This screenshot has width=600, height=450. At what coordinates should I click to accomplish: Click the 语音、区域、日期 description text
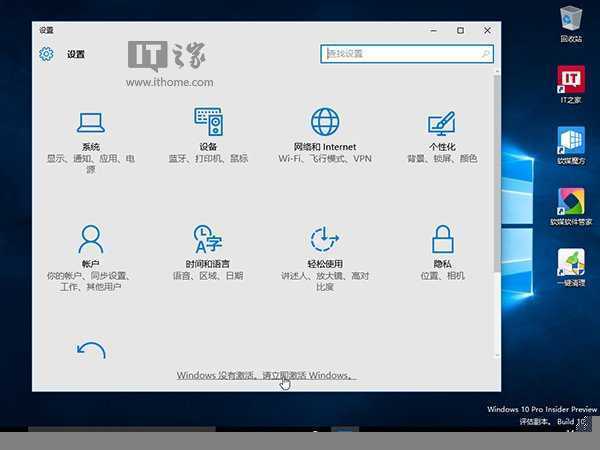tap(208, 276)
